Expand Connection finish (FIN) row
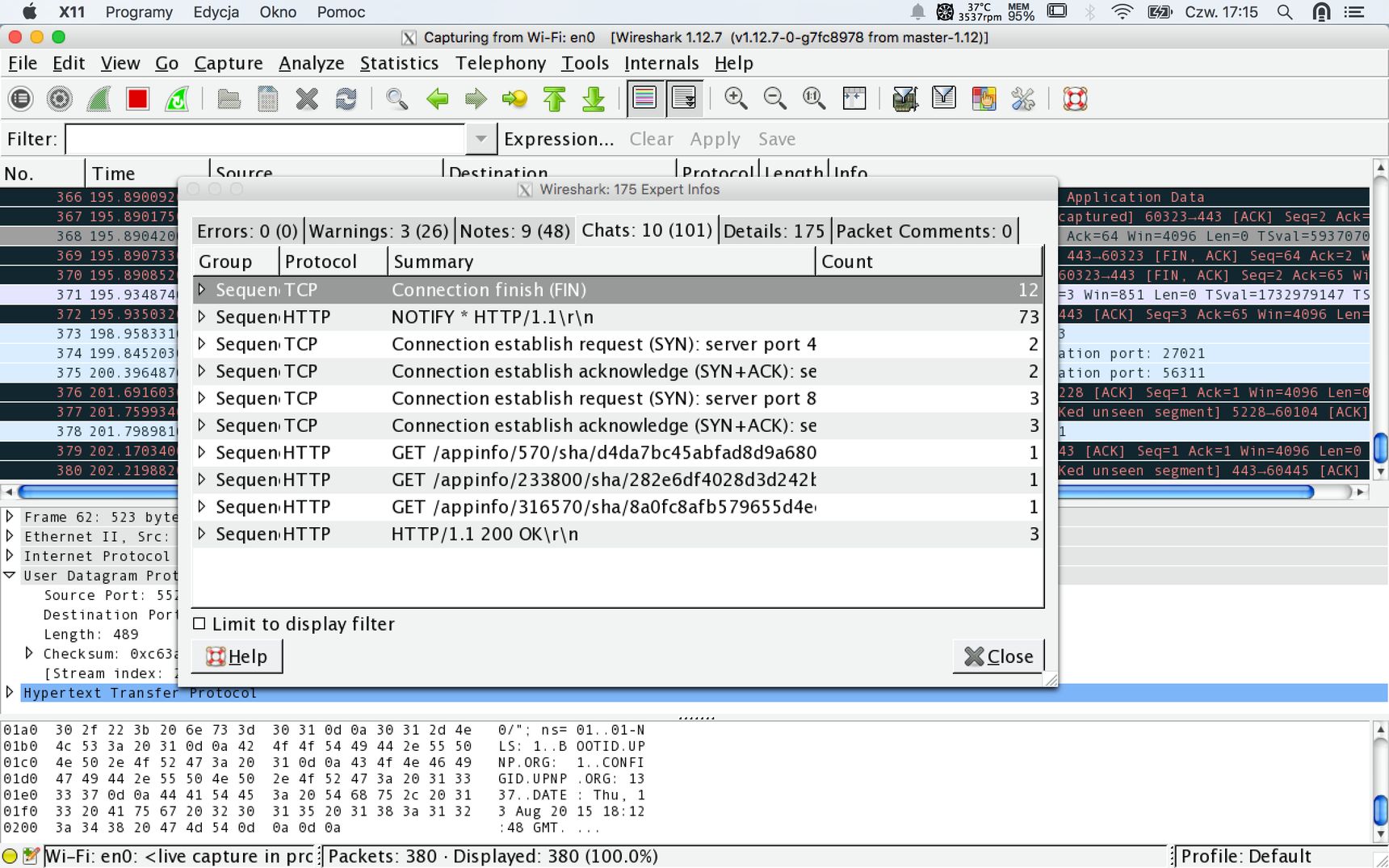 [202, 289]
